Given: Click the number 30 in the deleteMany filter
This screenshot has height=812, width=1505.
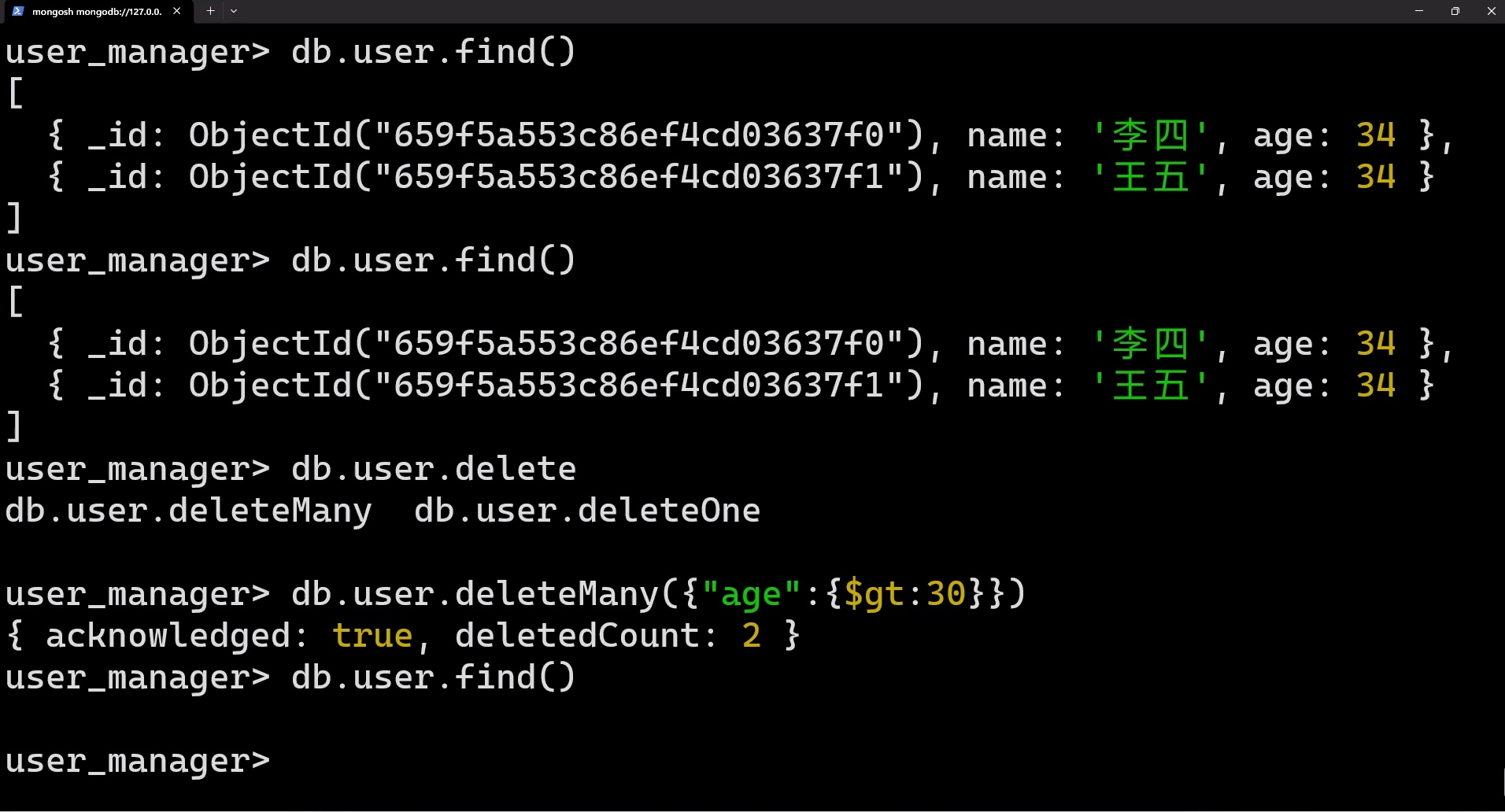Looking at the screenshot, I should (x=946, y=594).
